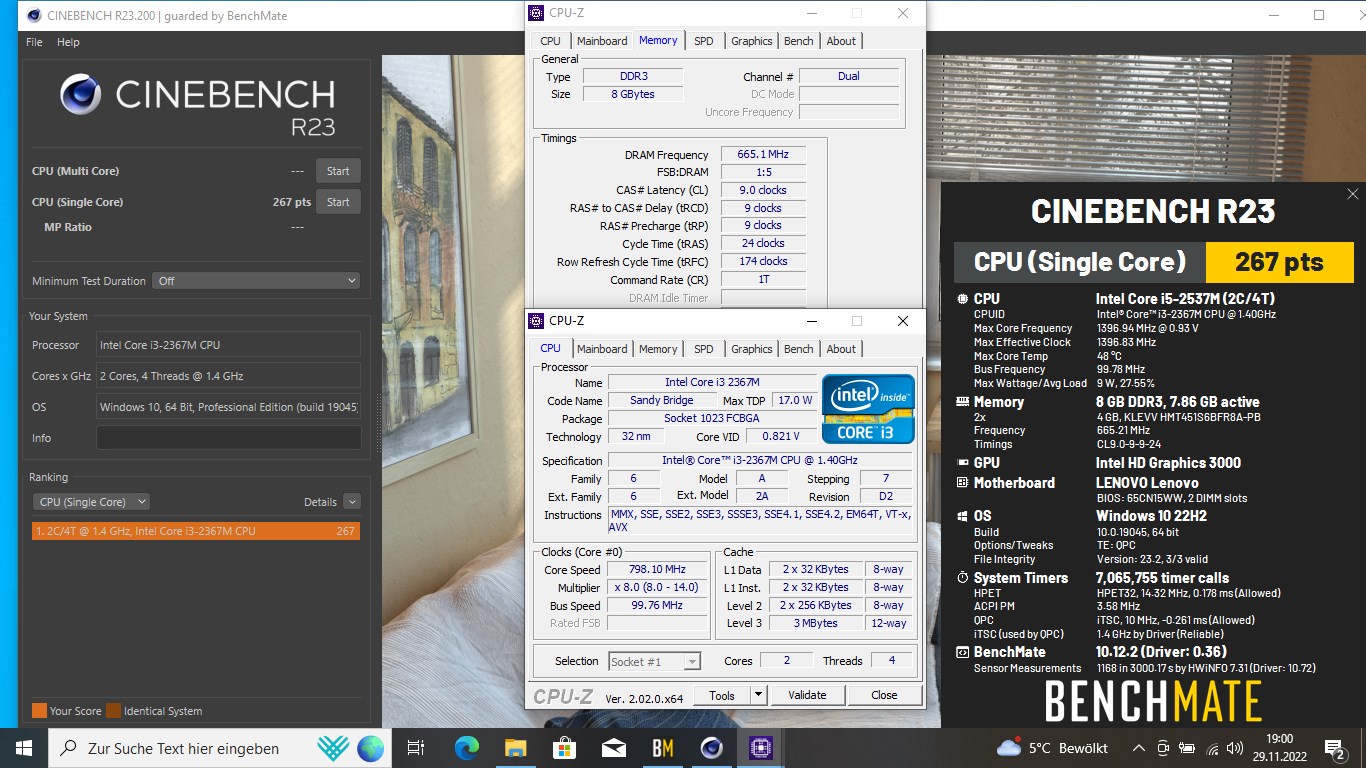Screen dimensions: 1366x768
Task: Click the Validate button in CPU-Z
Action: tap(807, 695)
